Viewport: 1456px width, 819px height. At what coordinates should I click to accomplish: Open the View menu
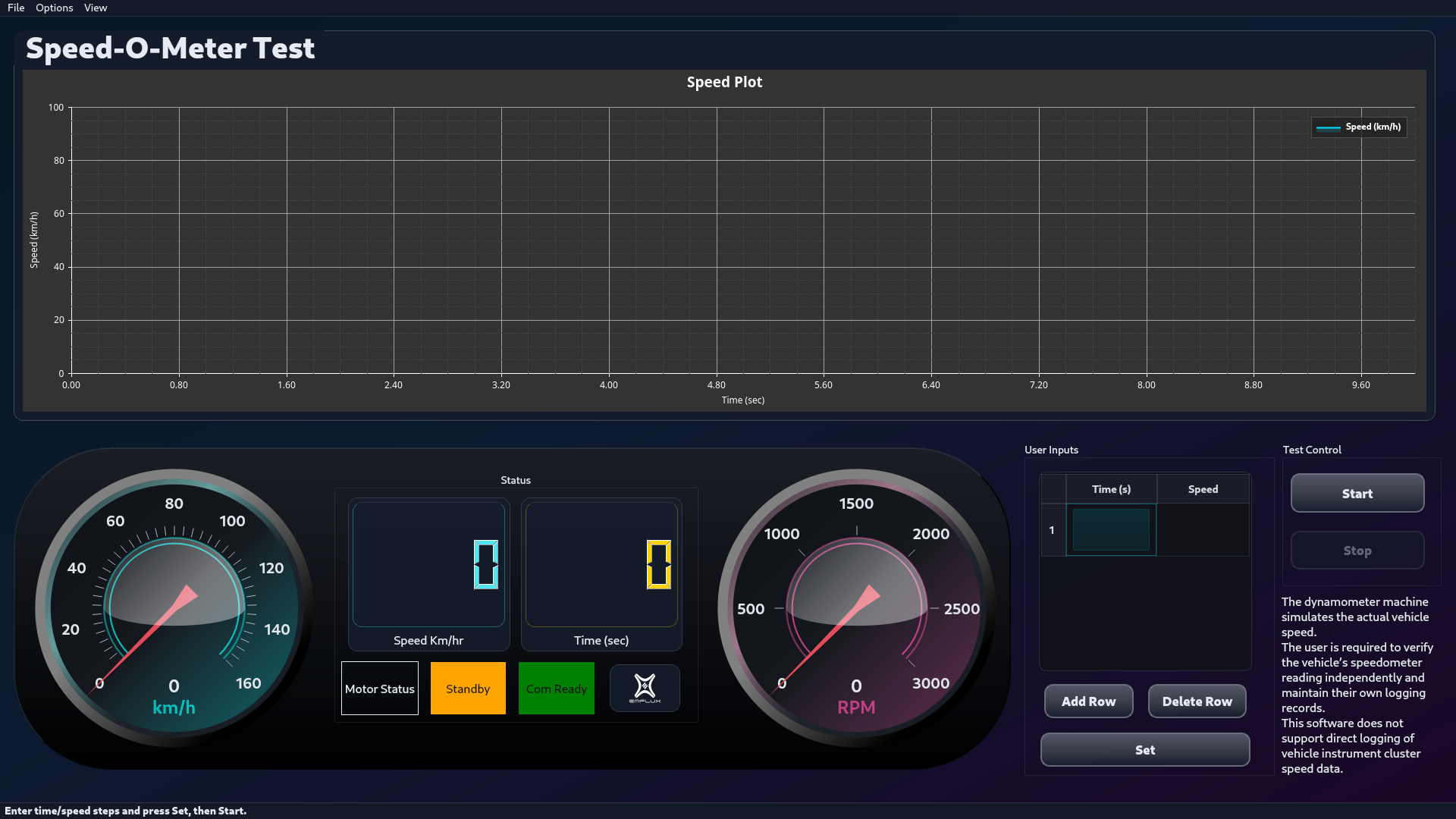(x=96, y=8)
